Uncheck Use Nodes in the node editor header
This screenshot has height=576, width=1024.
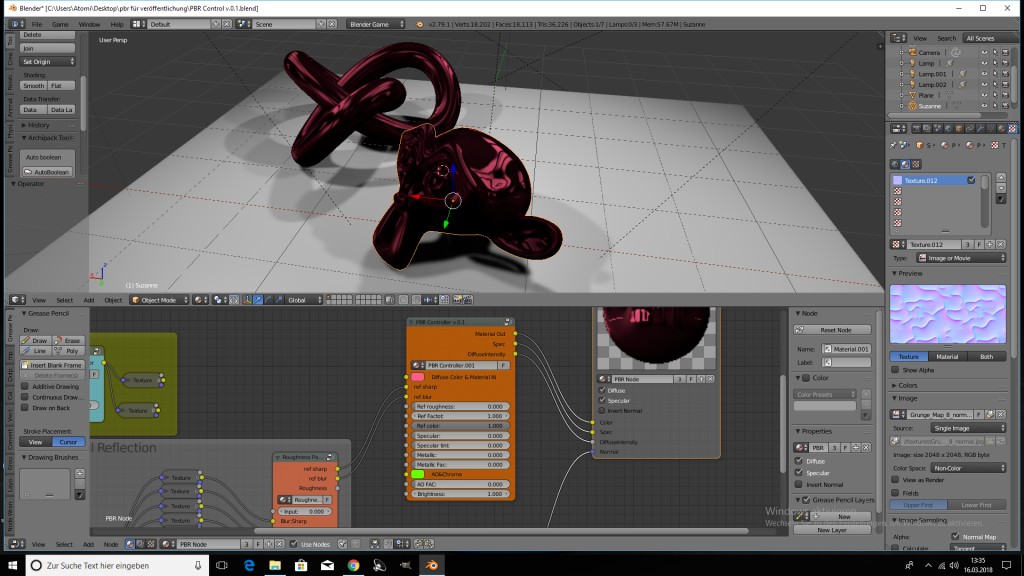pos(294,545)
